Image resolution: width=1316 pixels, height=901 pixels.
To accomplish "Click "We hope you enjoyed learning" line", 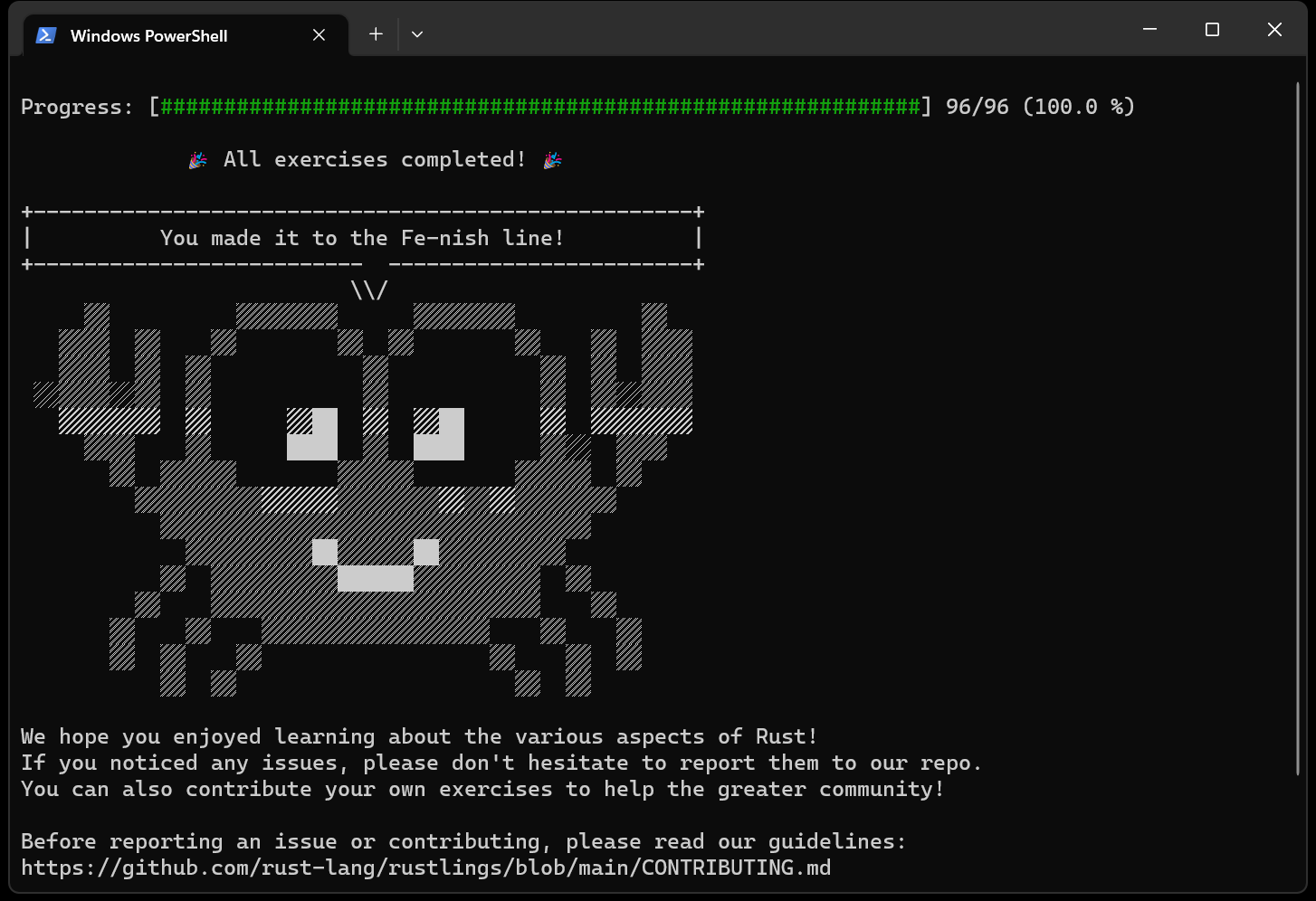I will click(x=419, y=736).
